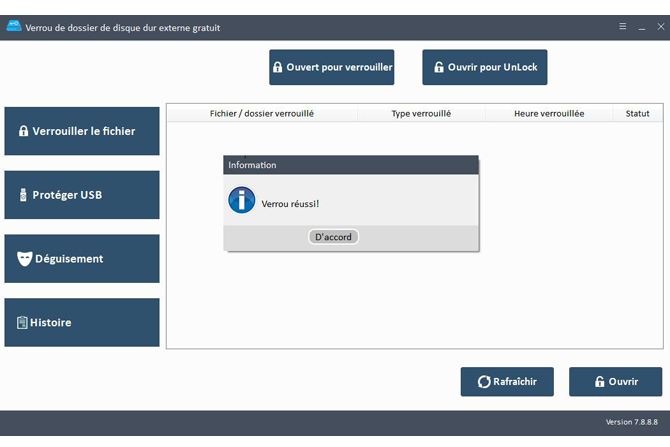This screenshot has height=447, width=670.
Task: Click the mask icon on Déguisement
Action: click(25, 259)
